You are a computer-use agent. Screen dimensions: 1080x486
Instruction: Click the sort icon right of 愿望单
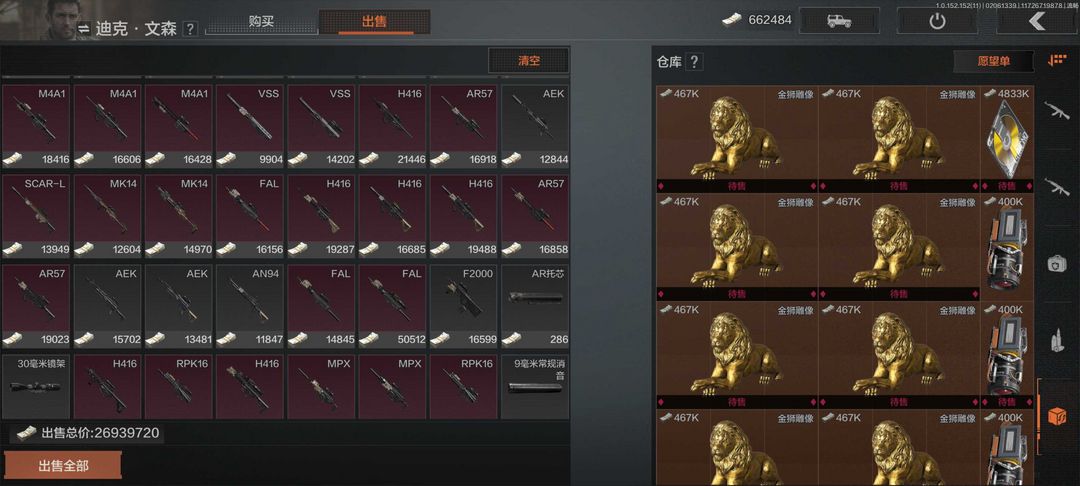1057,61
